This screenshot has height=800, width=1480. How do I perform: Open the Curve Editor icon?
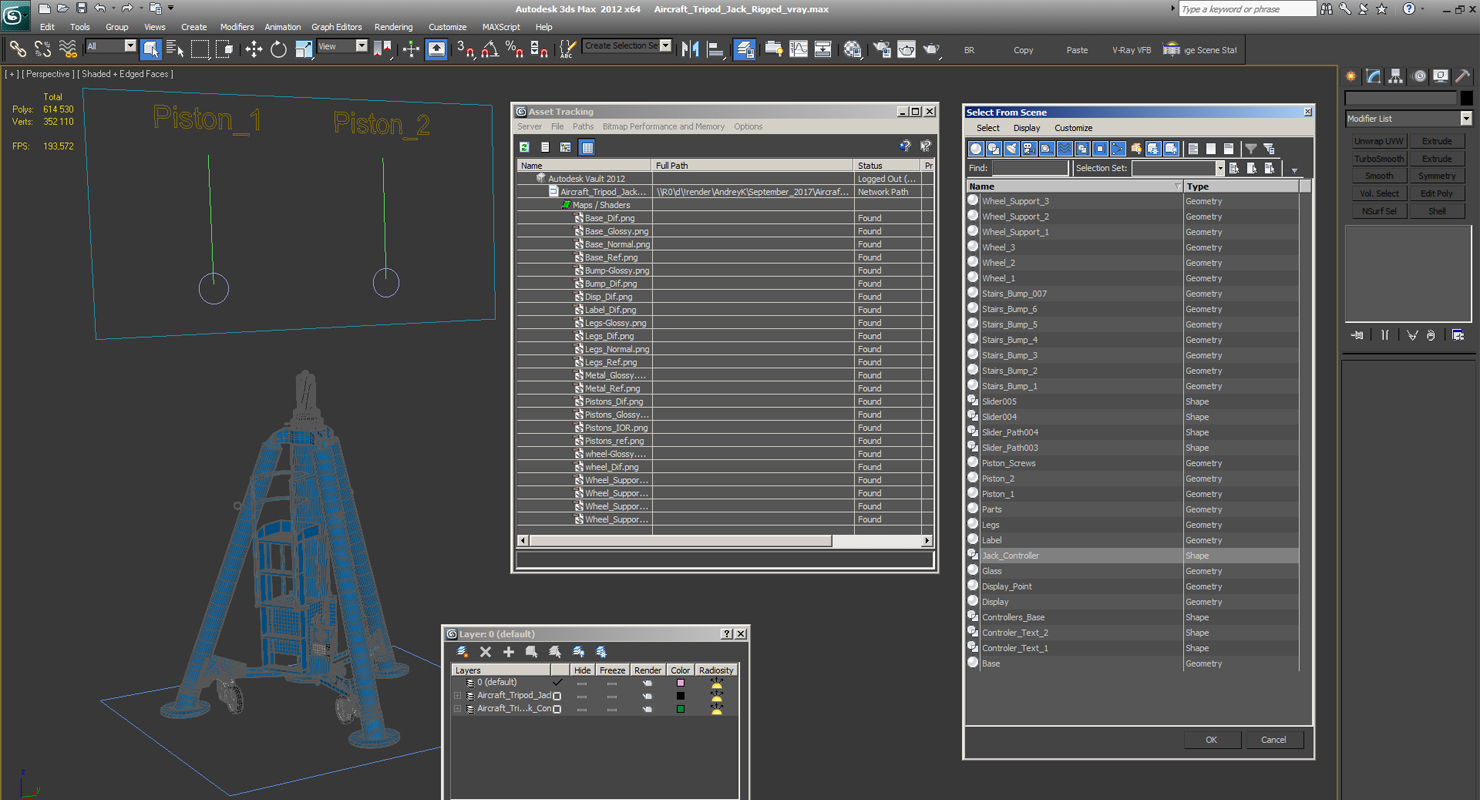799,49
